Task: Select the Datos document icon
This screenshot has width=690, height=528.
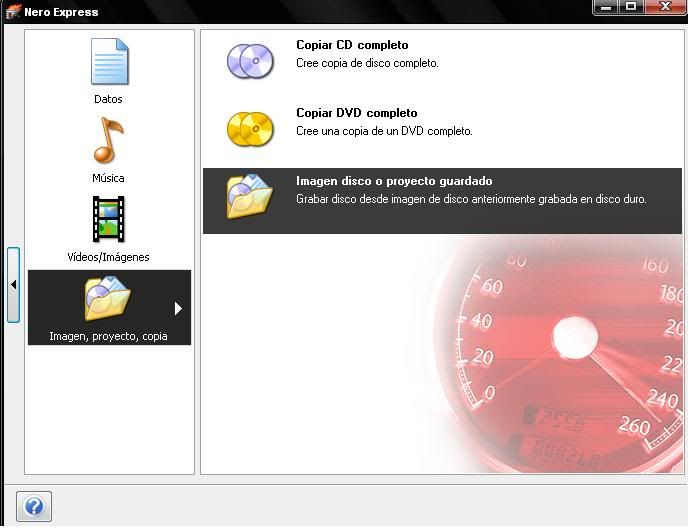Action: tap(109, 61)
